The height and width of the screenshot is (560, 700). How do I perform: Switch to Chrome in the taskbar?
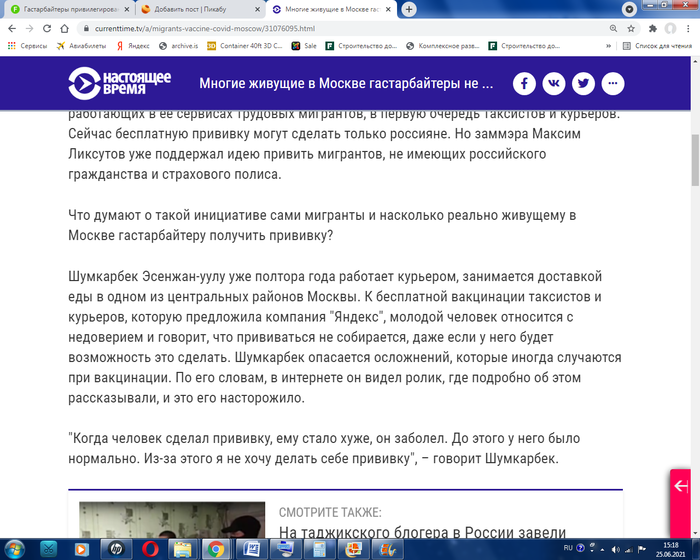216,549
